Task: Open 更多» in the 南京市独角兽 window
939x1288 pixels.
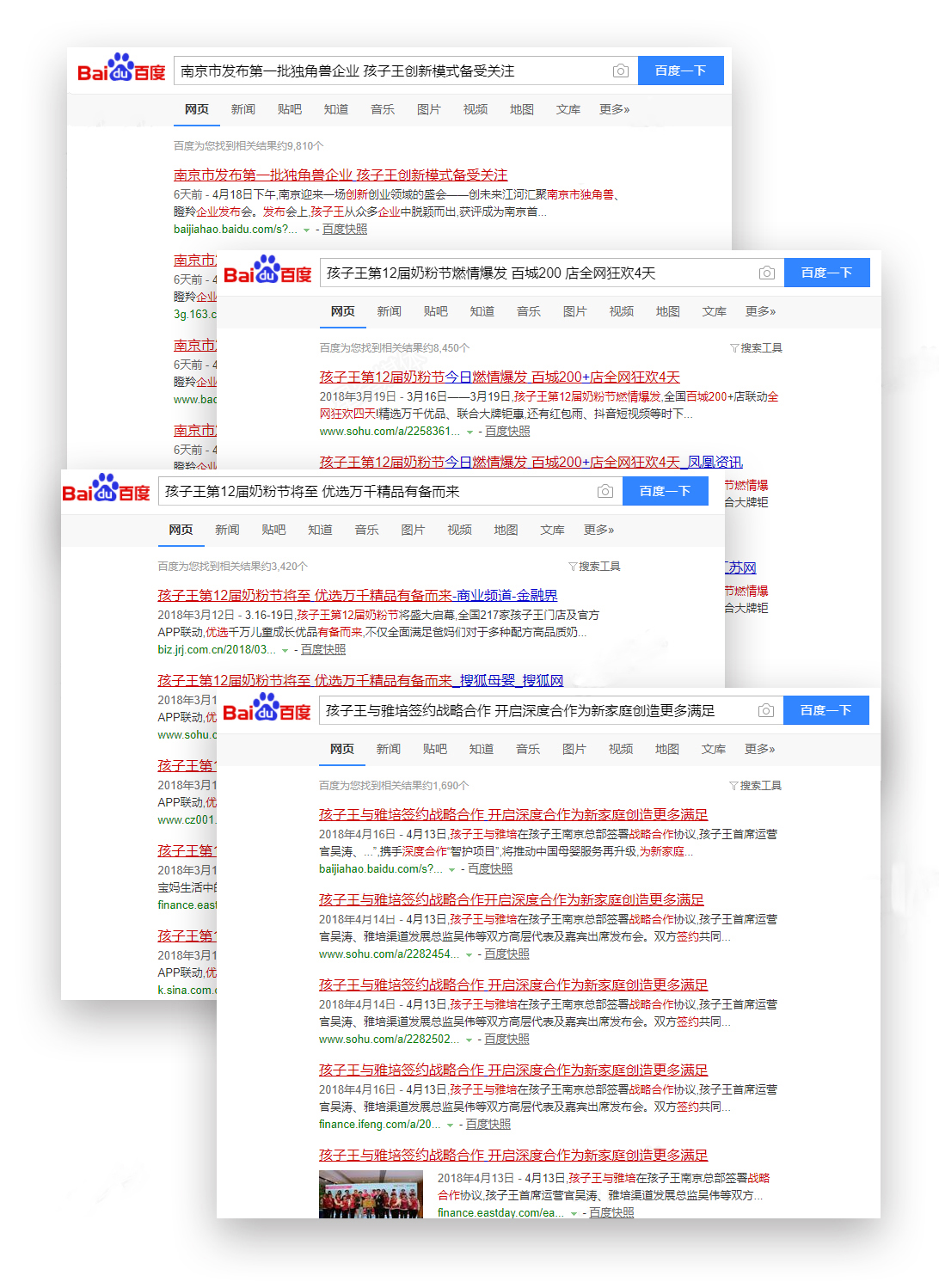Action: point(615,110)
